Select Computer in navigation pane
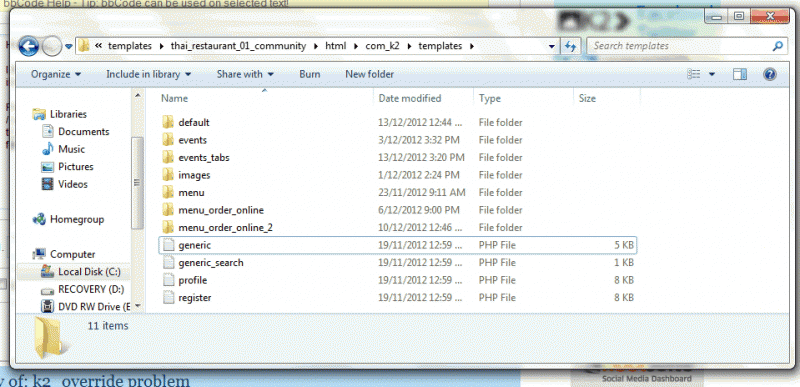800x387 pixels. [x=72, y=254]
